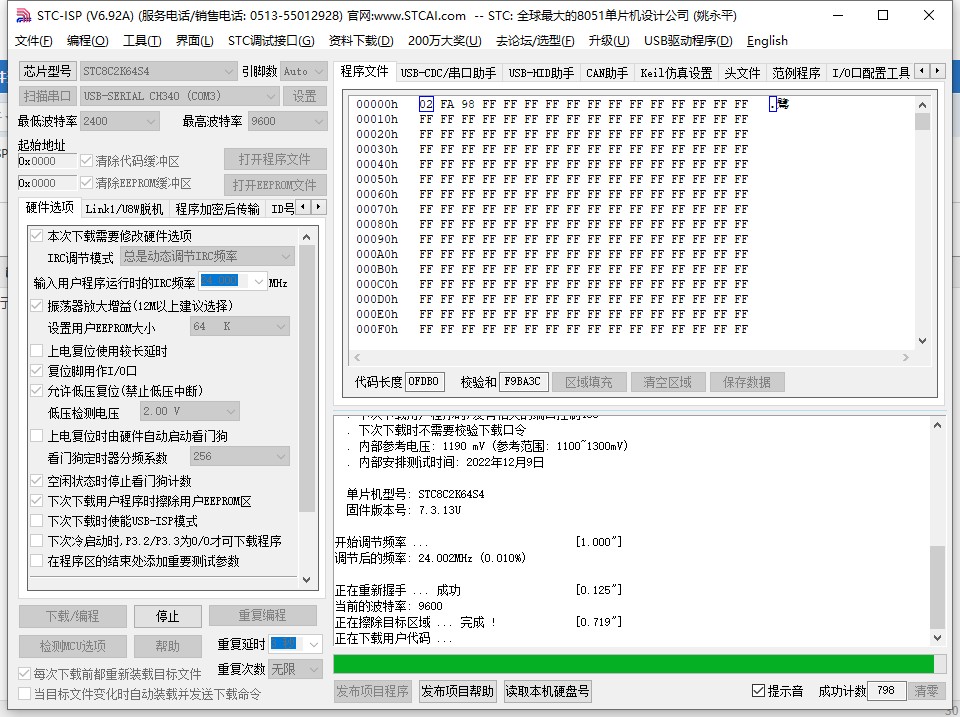Toggle 振荡器放大增益 checkbox
This screenshot has width=960, height=717.
37,306
